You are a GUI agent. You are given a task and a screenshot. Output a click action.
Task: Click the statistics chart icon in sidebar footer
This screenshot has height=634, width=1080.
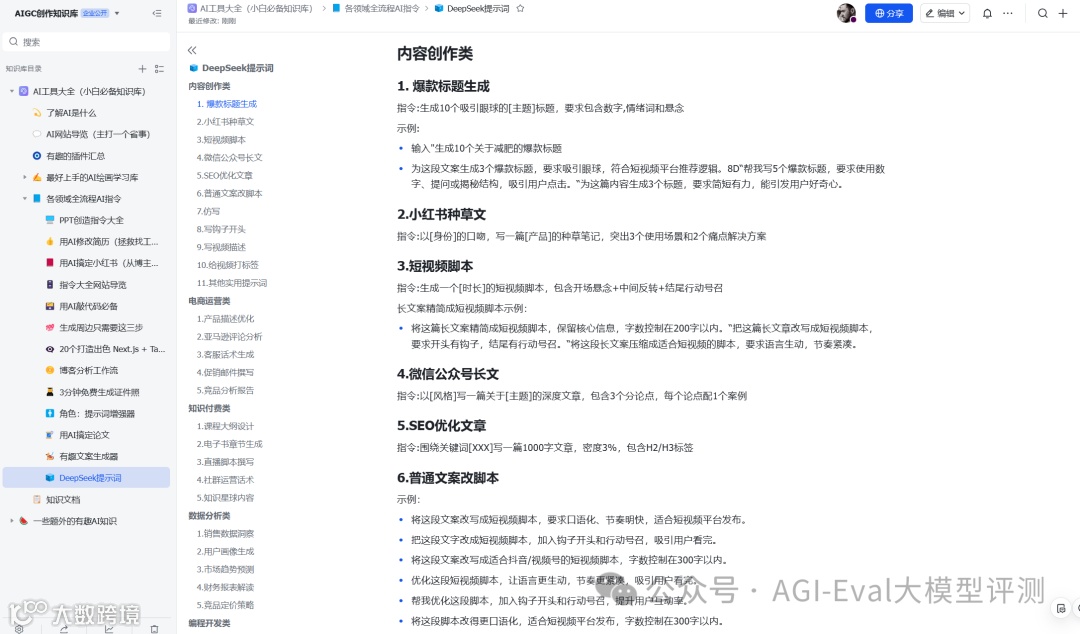tap(109, 628)
